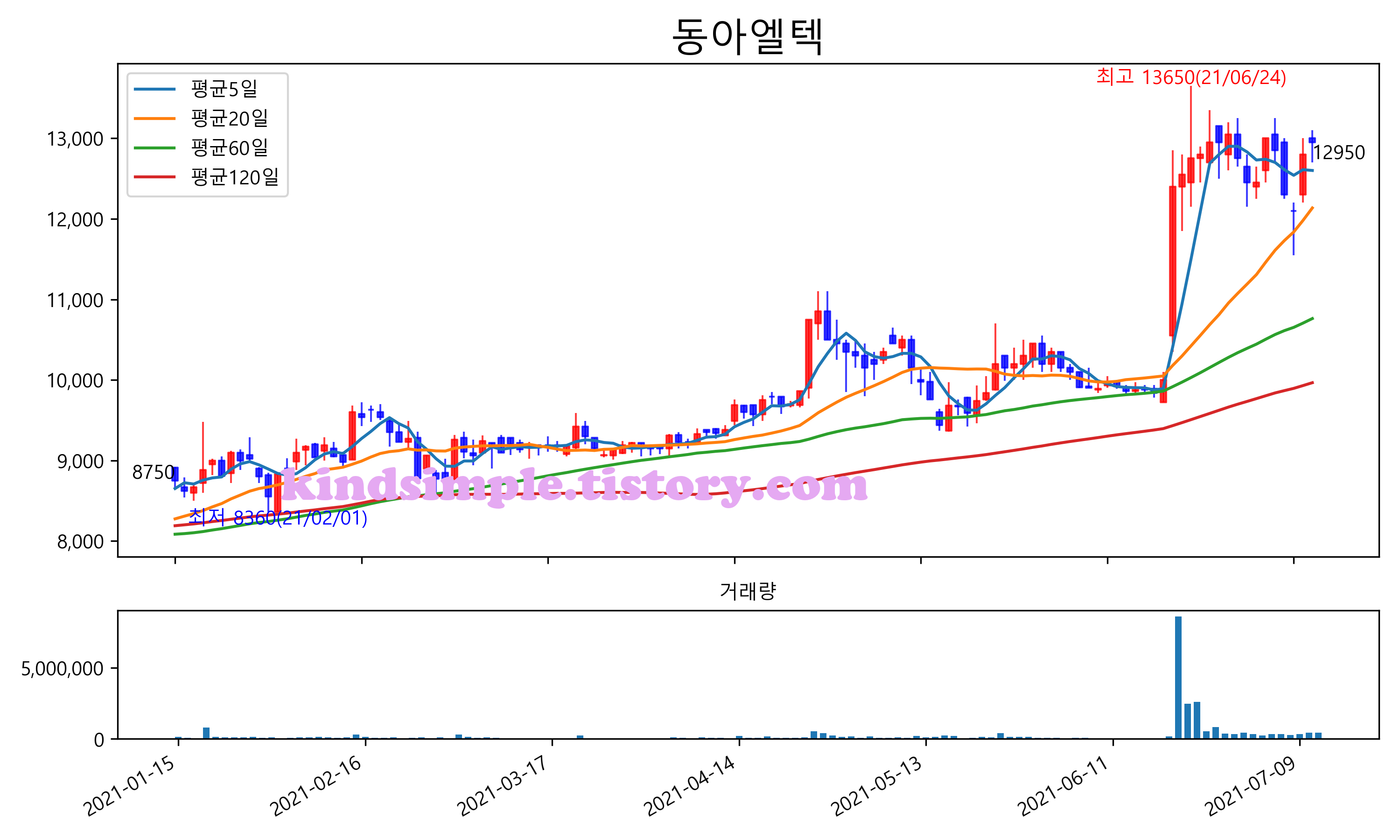Click the tallest volume bar
1400x840 pixels.
tap(1178, 677)
